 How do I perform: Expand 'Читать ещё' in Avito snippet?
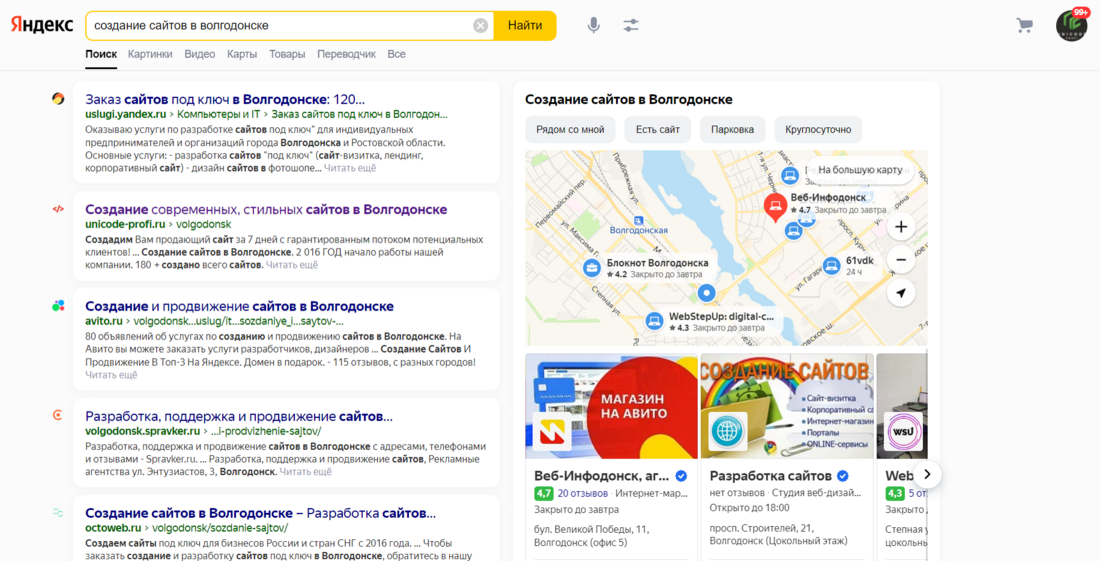point(112,375)
